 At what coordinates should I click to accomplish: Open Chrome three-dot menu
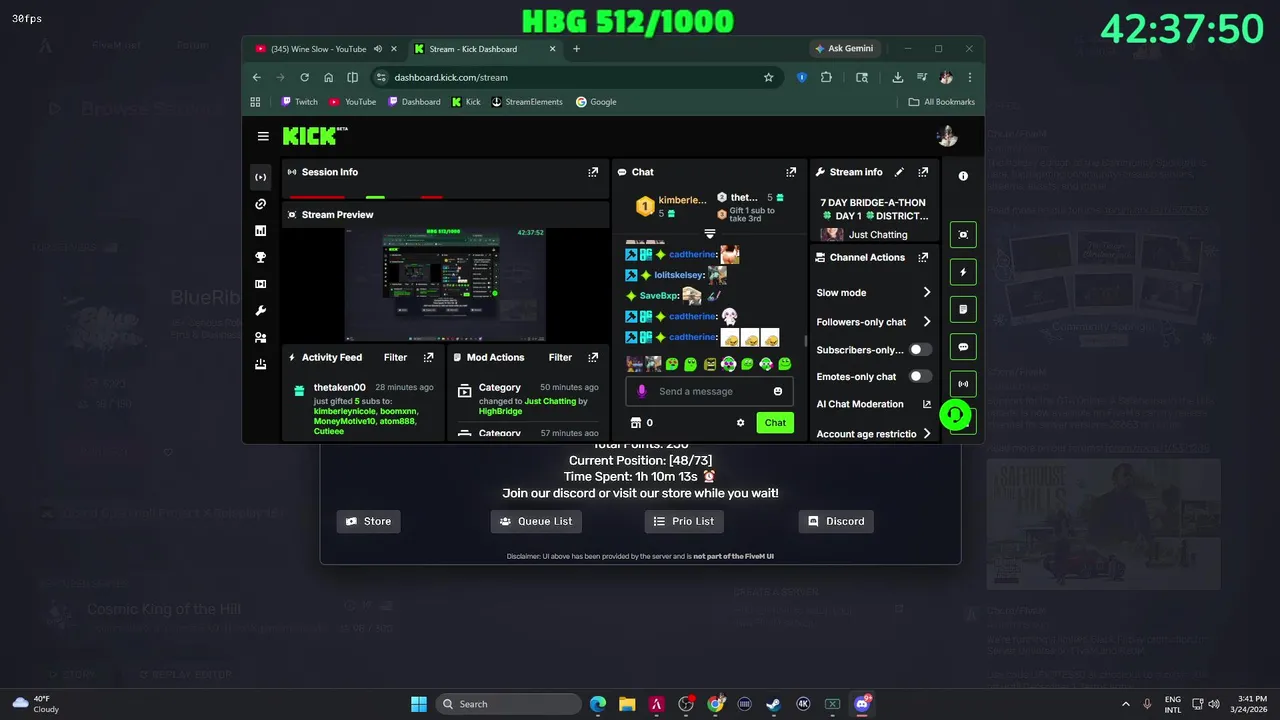(969, 77)
